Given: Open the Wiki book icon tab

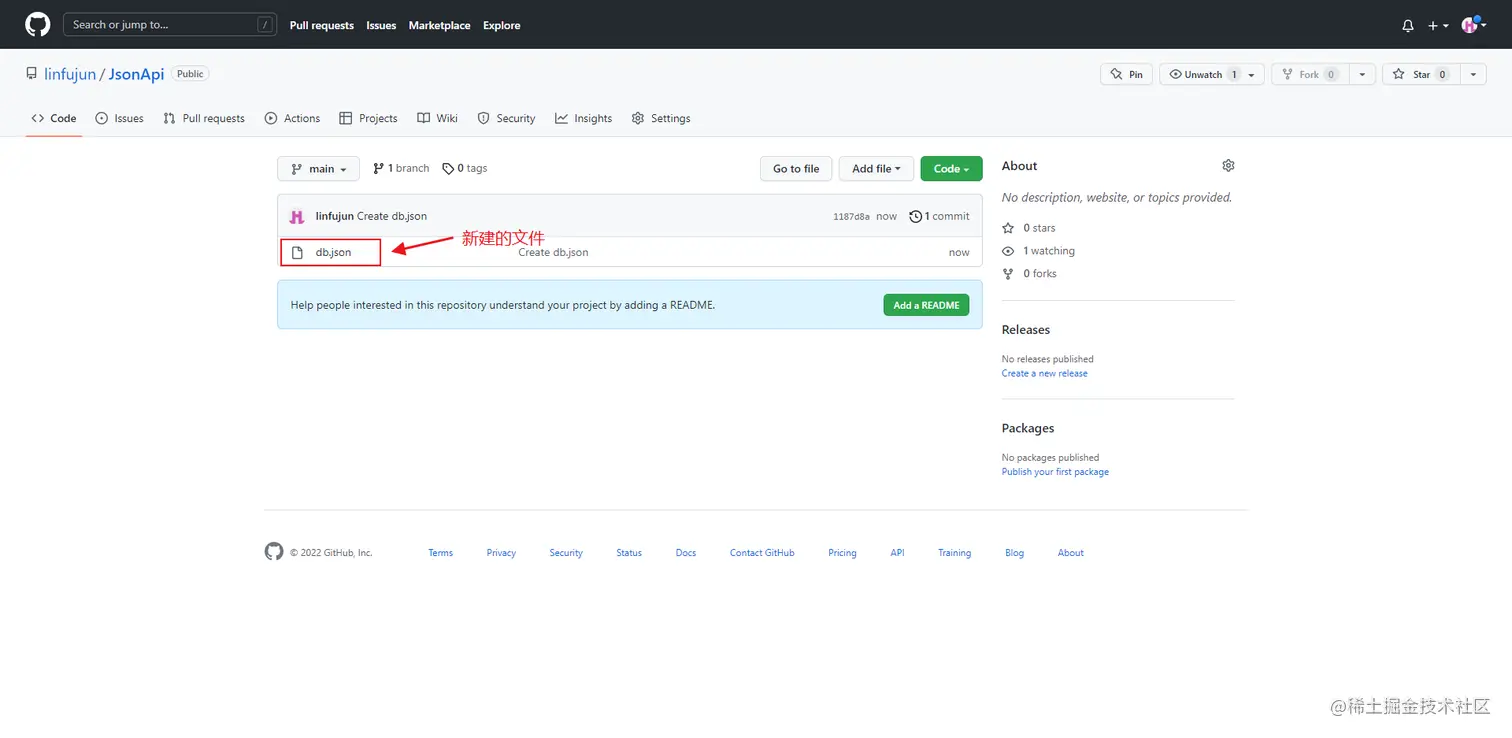Looking at the screenshot, I should tap(424, 118).
